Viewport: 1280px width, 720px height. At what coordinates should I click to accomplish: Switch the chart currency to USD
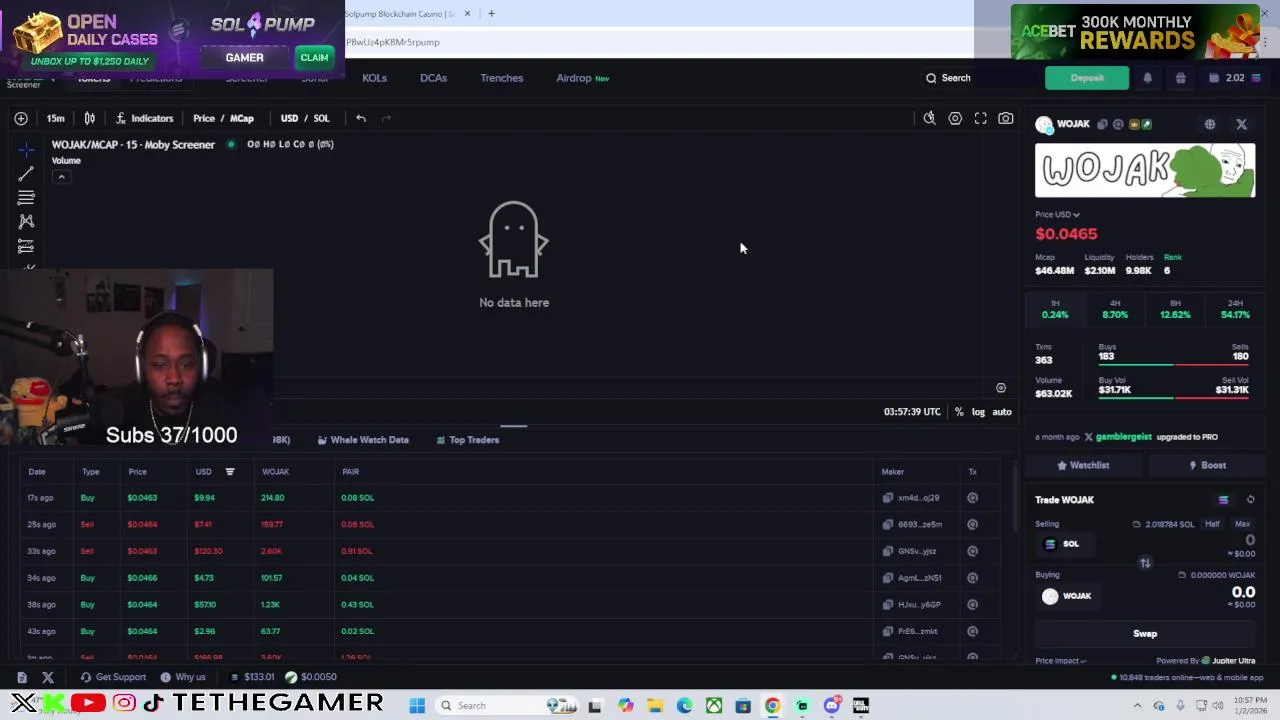[289, 118]
